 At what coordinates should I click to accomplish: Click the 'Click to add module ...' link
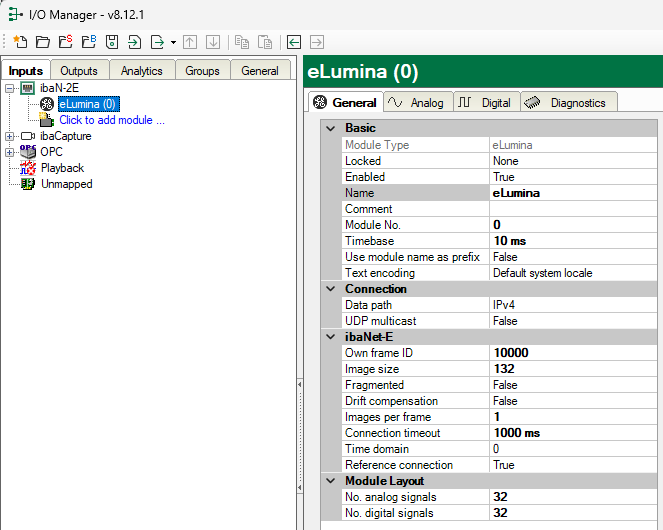tap(111, 120)
